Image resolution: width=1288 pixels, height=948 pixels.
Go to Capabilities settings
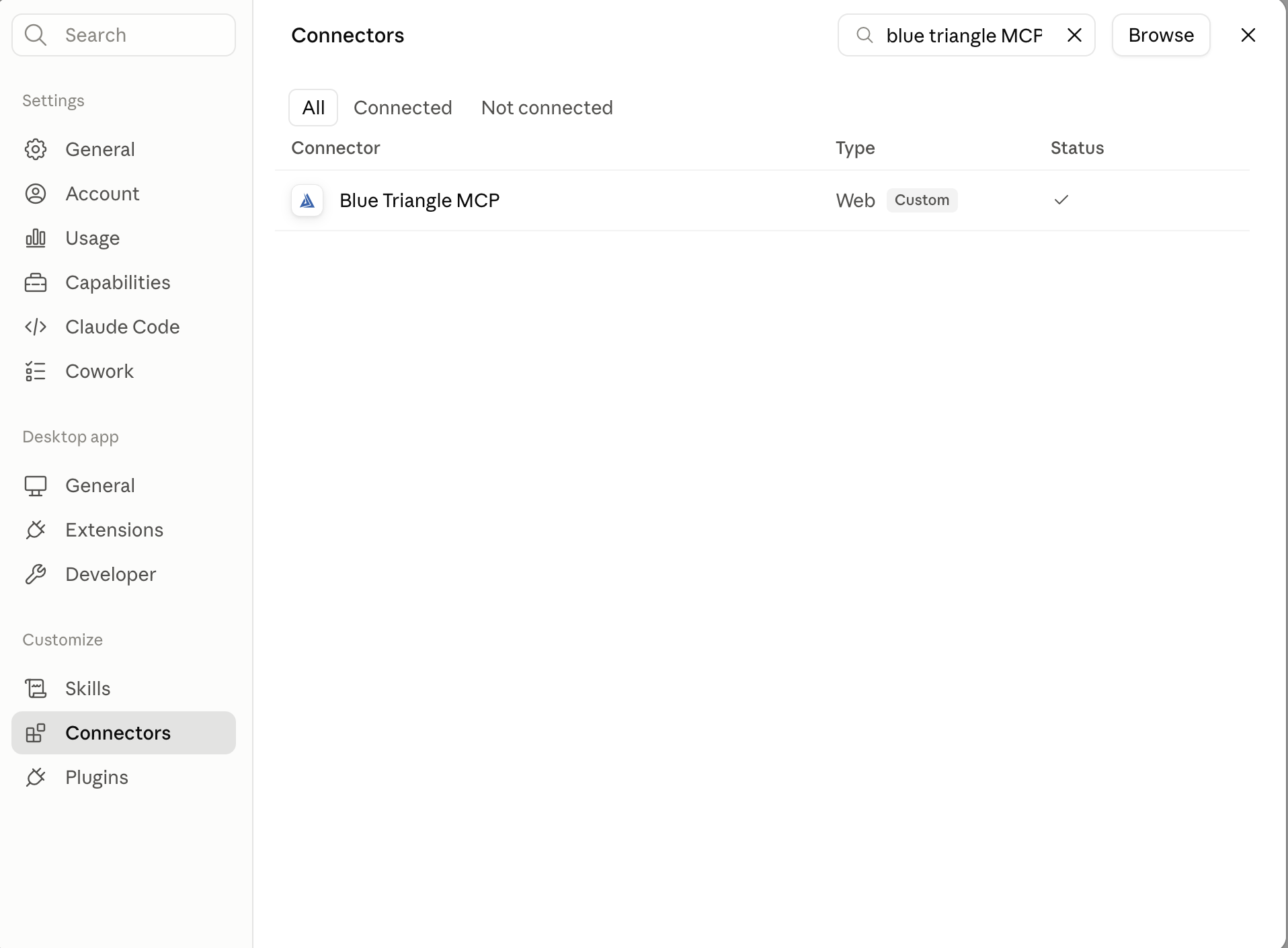[x=124, y=282]
